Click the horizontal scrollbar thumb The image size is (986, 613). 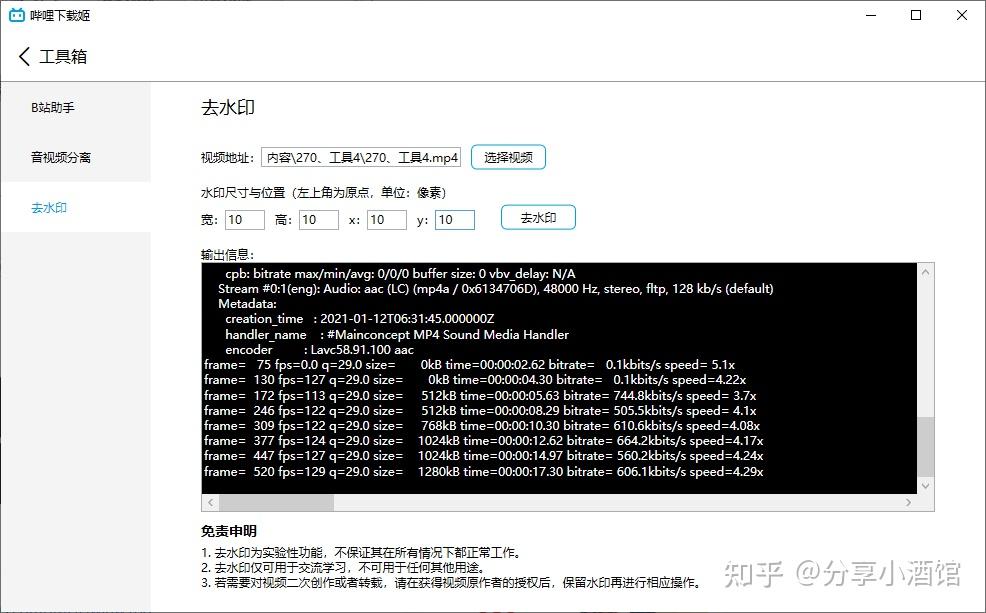[277, 502]
